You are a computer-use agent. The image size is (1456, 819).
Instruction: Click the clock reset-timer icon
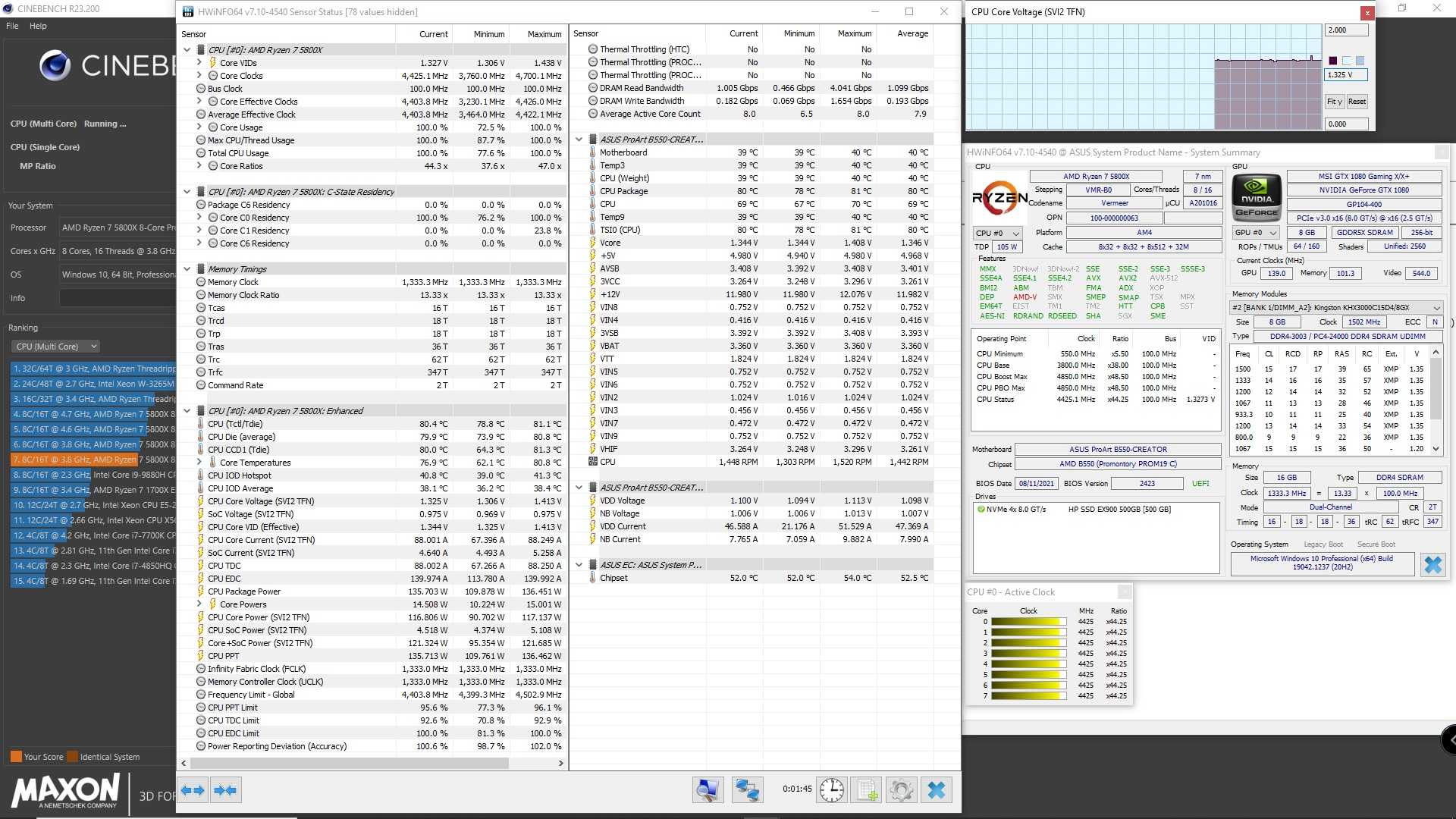pyautogui.click(x=831, y=790)
